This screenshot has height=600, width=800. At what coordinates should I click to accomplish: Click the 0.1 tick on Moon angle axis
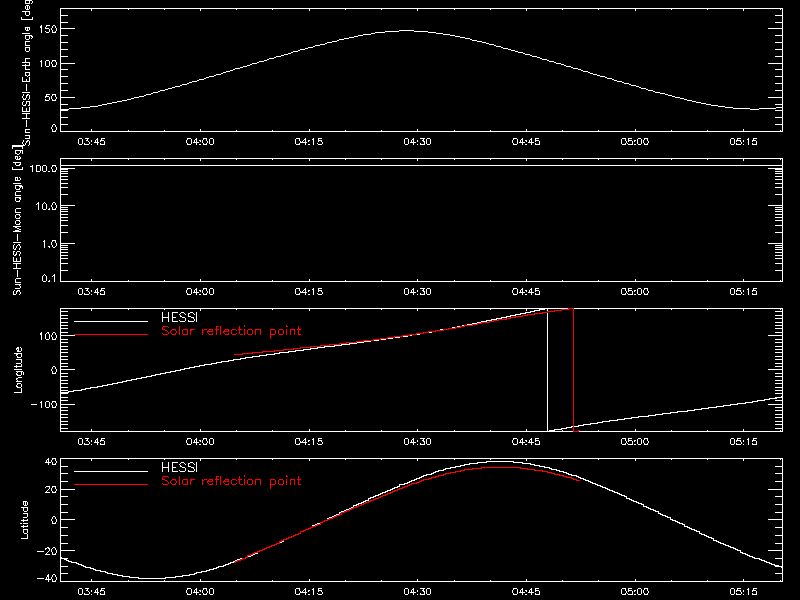(x=49, y=278)
